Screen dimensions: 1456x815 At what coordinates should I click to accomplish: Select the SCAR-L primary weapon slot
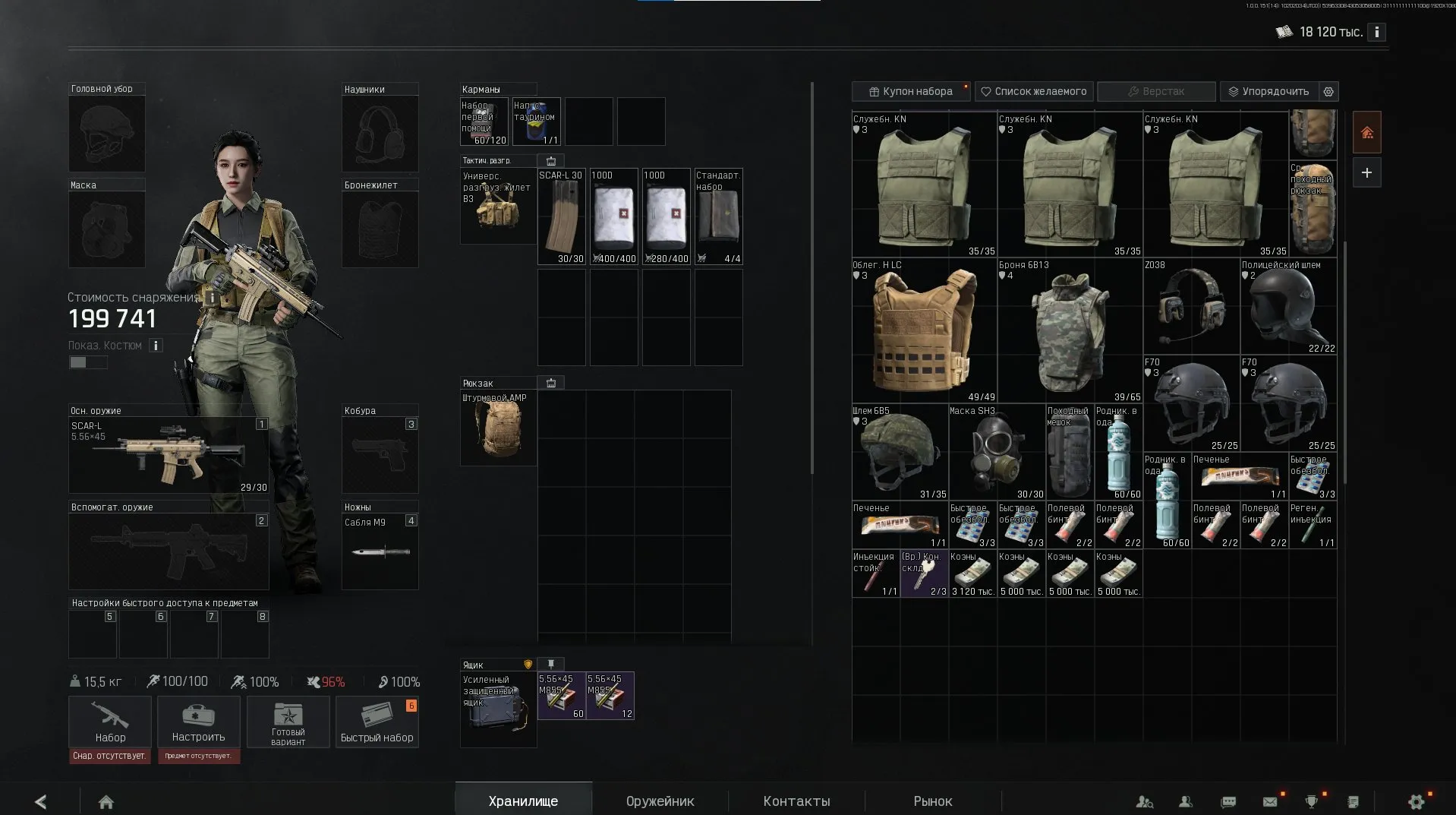click(169, 455)
